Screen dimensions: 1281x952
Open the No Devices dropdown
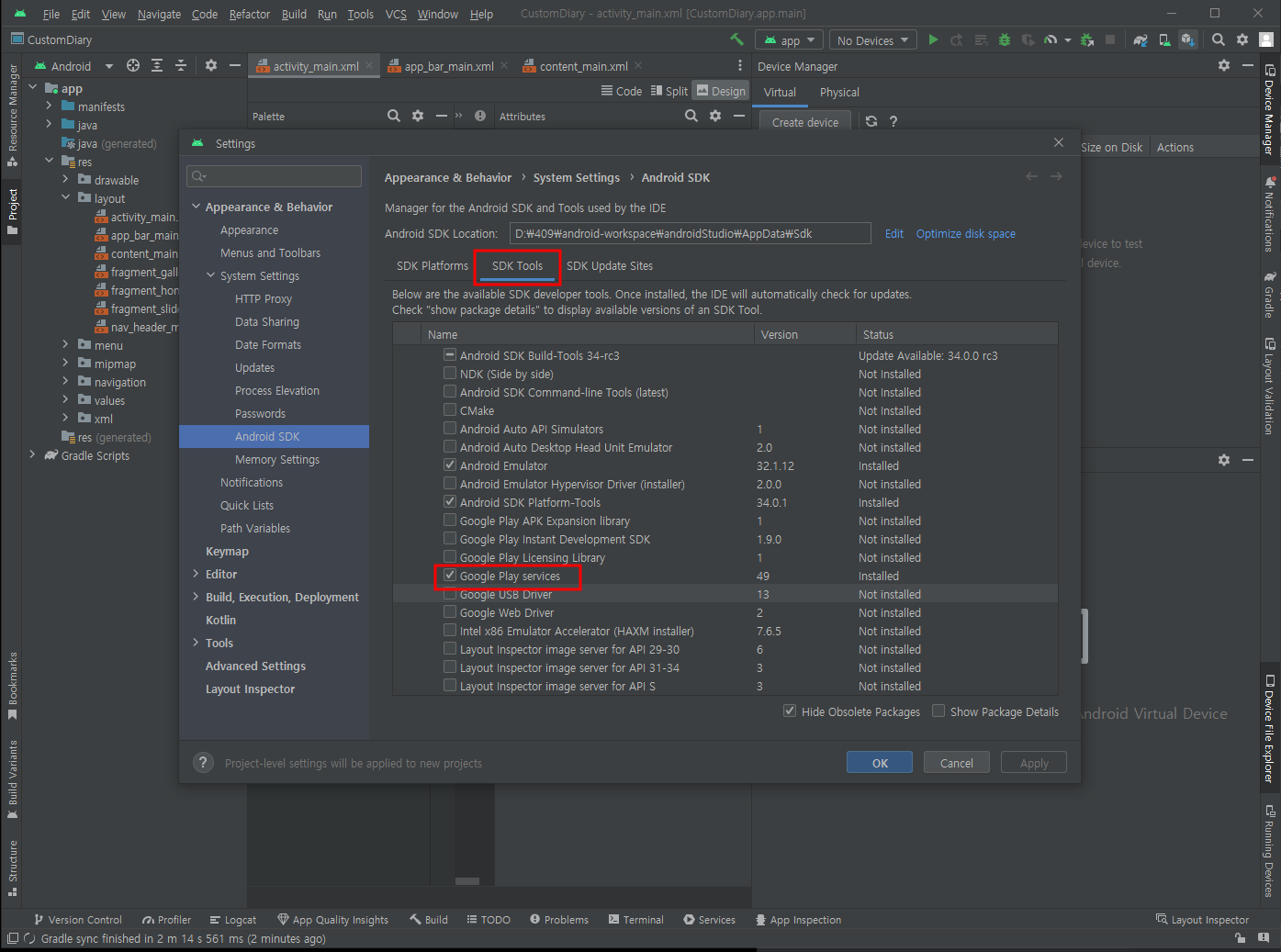tap(872, 39)
